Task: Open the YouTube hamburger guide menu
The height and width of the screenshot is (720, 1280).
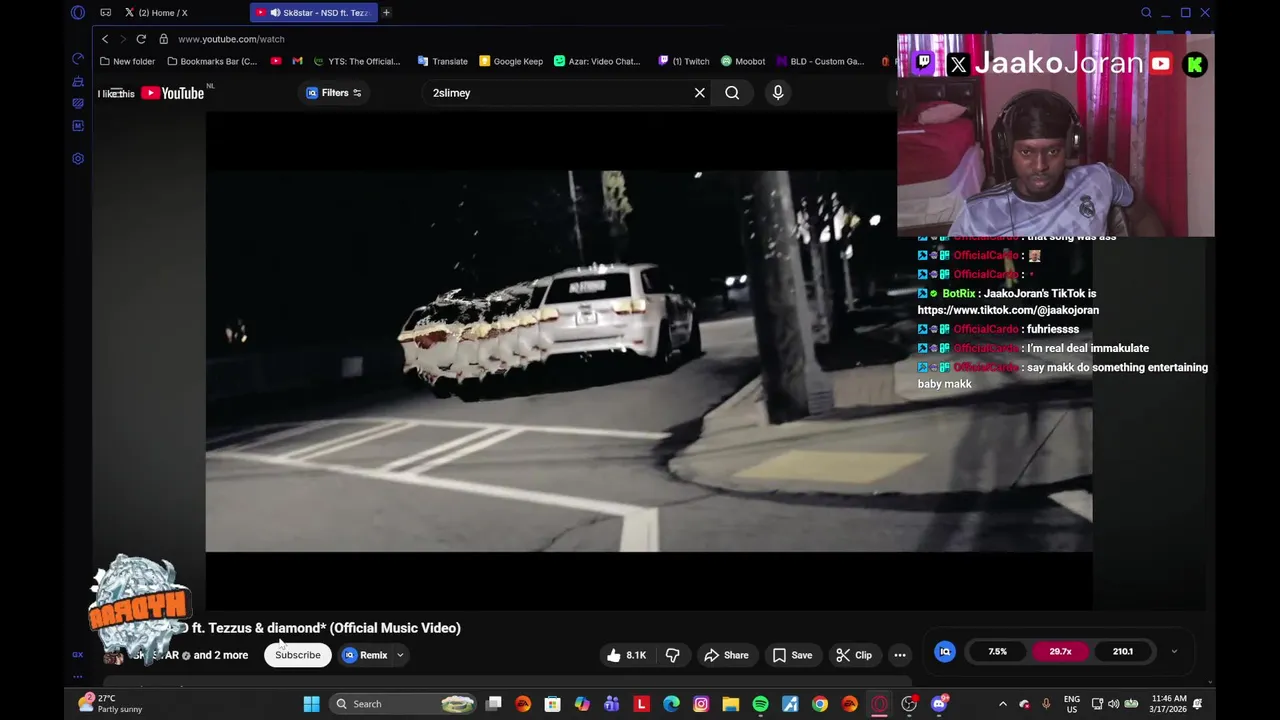Action: pyautogui.click(x=116, y=93)
